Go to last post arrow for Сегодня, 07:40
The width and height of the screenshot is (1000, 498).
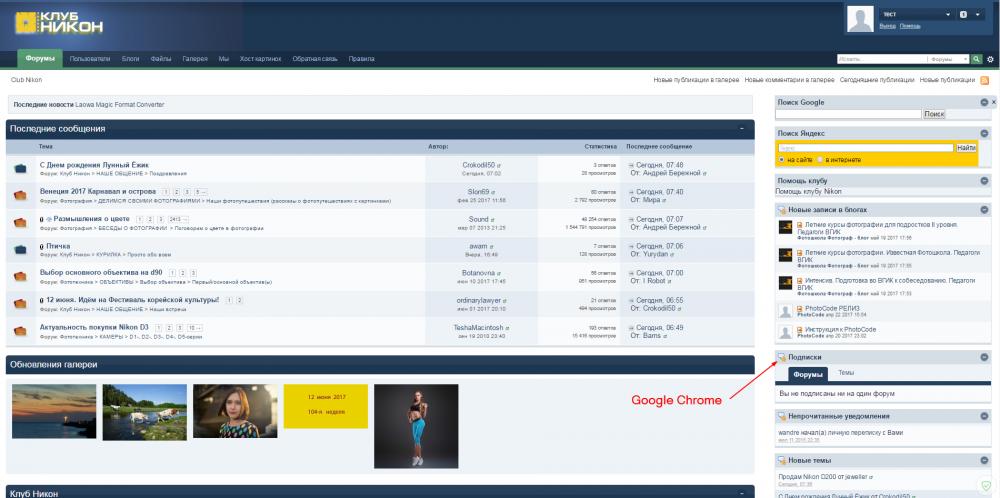(631, 192)
